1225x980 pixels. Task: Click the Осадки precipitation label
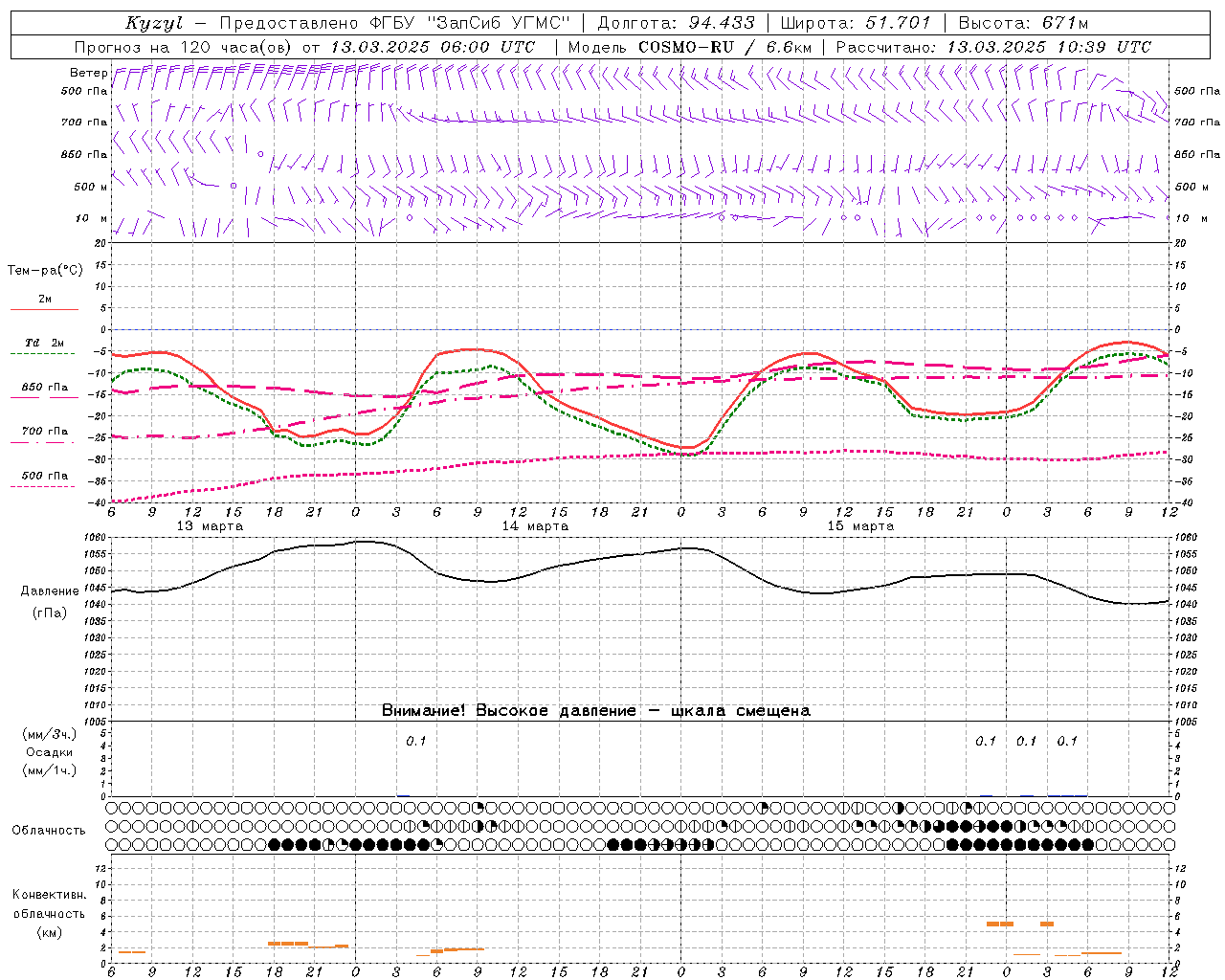(50, 752)
